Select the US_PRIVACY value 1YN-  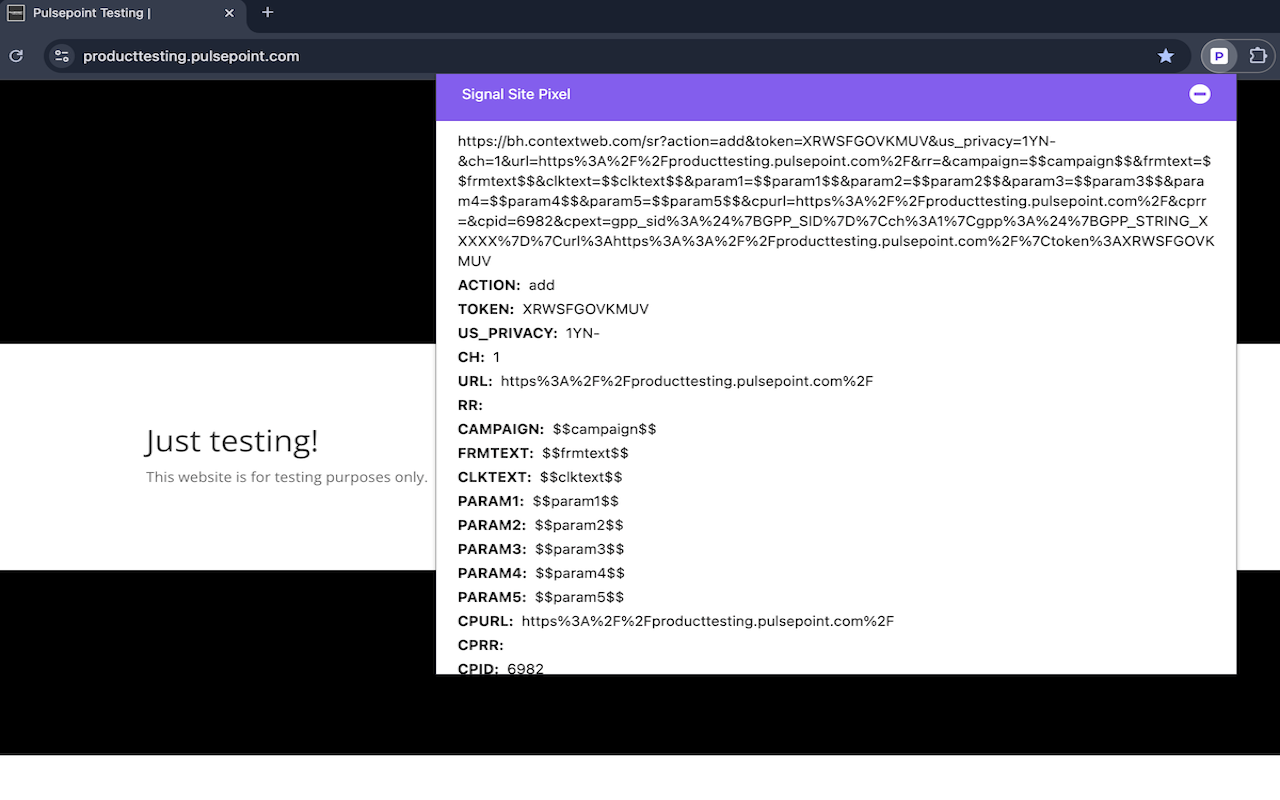[583, 333]
